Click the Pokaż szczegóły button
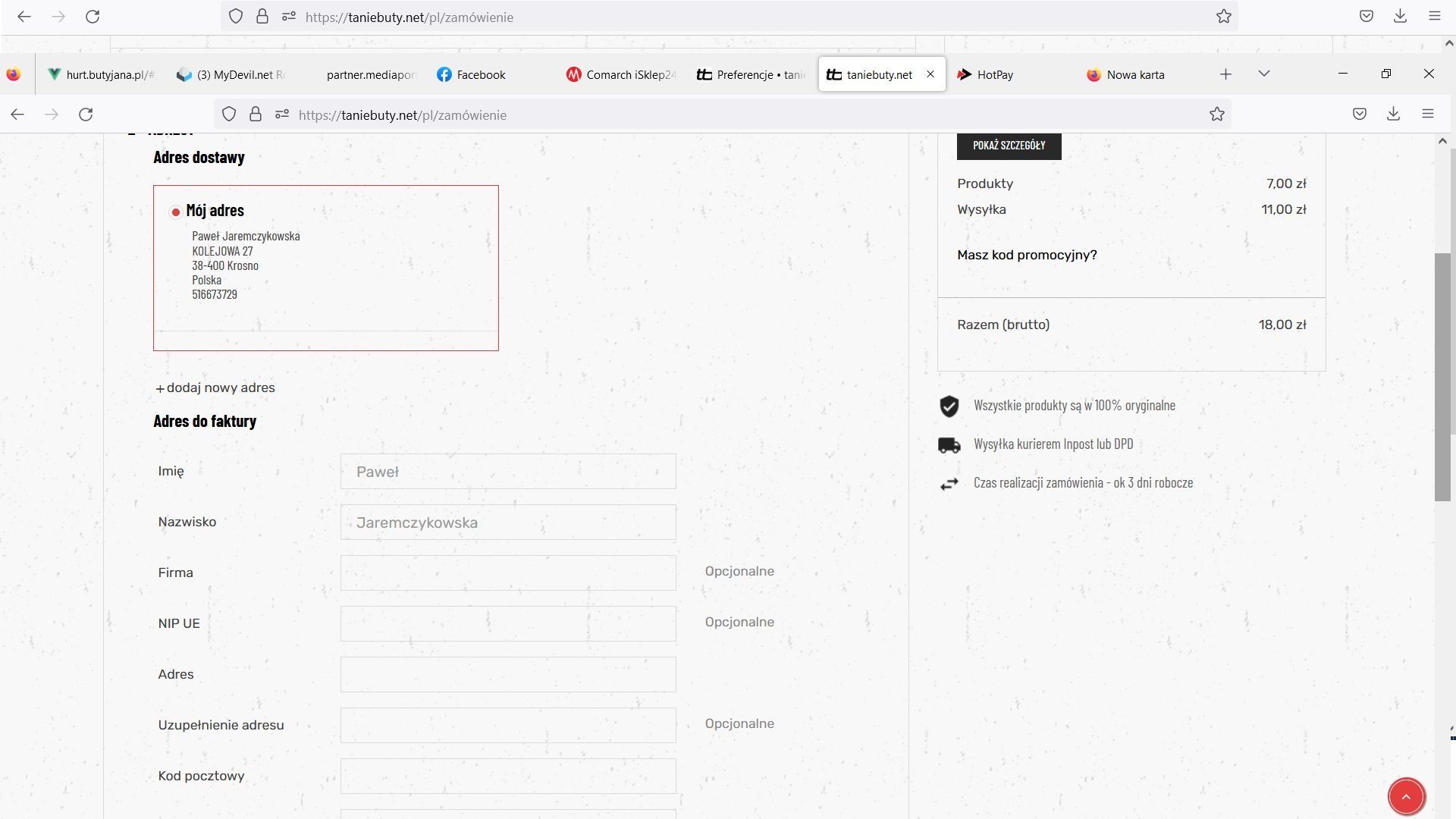Image resolution: width=1456 pixels, height=819 pixels. [x=1009, y=145]
